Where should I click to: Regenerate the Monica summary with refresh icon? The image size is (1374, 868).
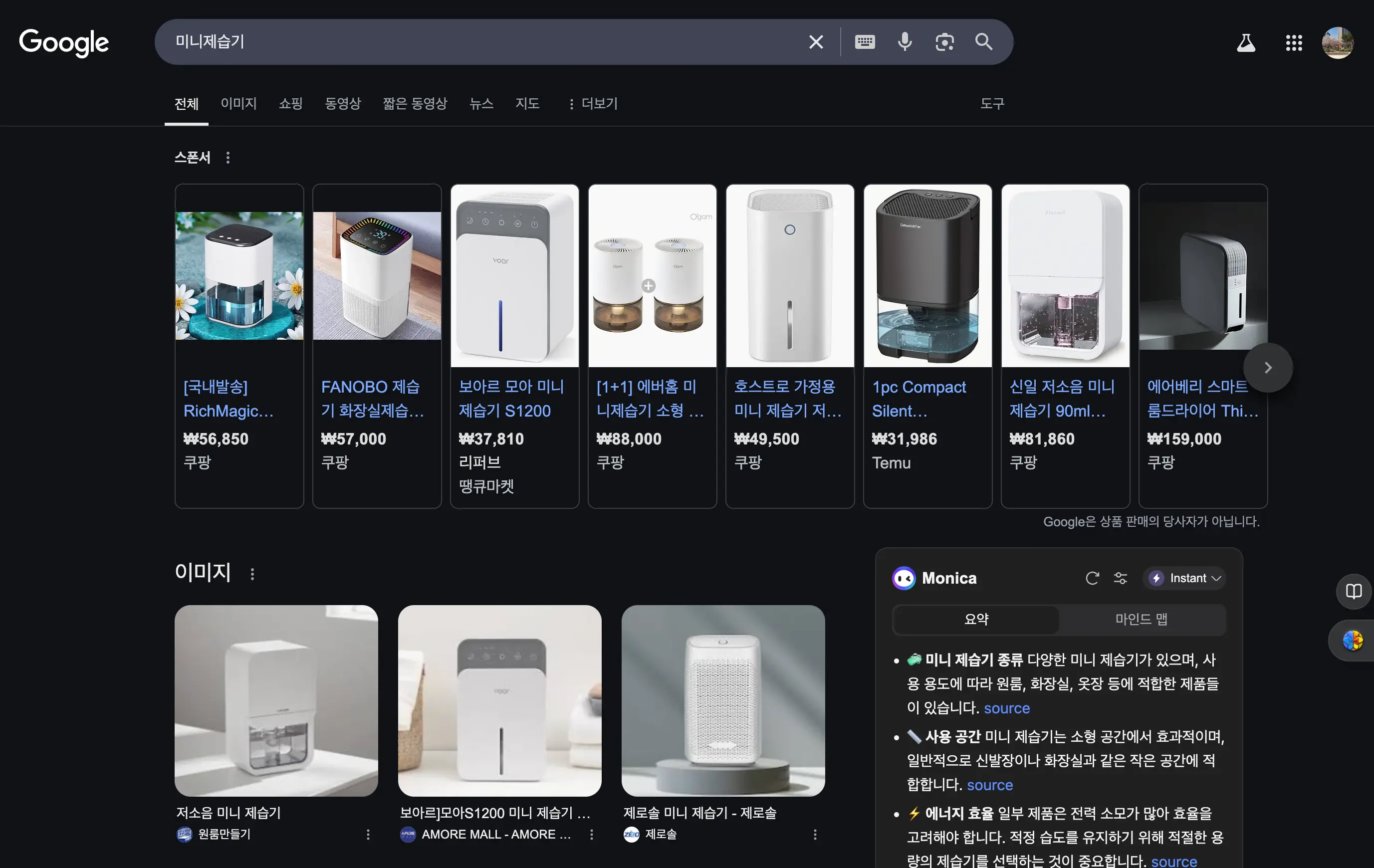[x=1092, y=578]
